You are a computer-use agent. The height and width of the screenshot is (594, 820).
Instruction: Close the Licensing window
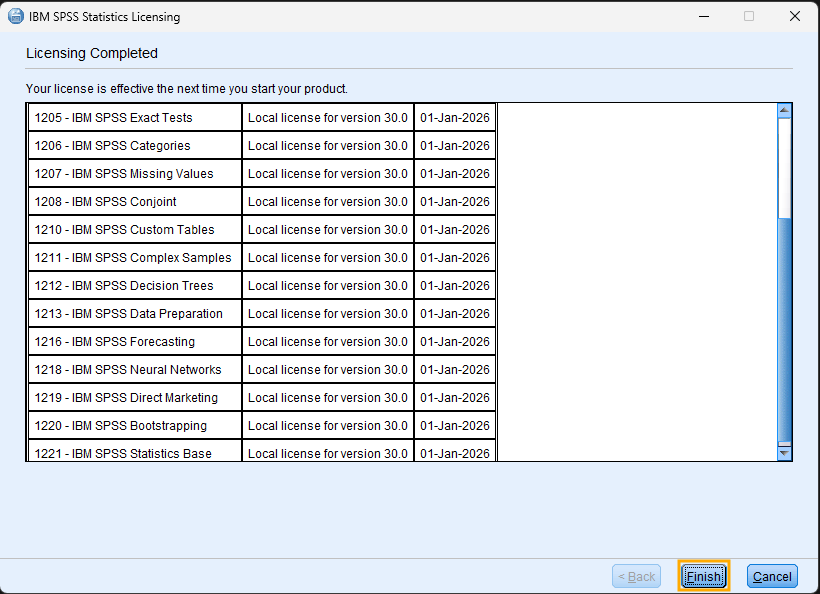pos(794,16)
